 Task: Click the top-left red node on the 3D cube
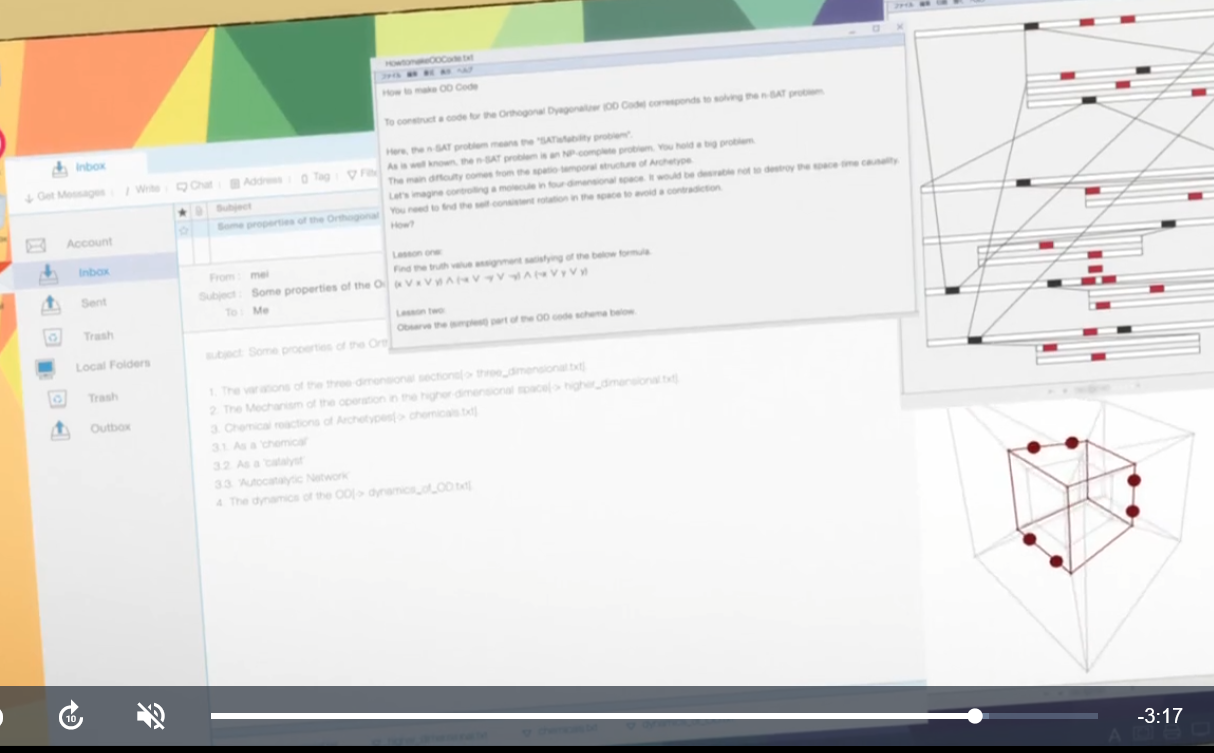1034,449
